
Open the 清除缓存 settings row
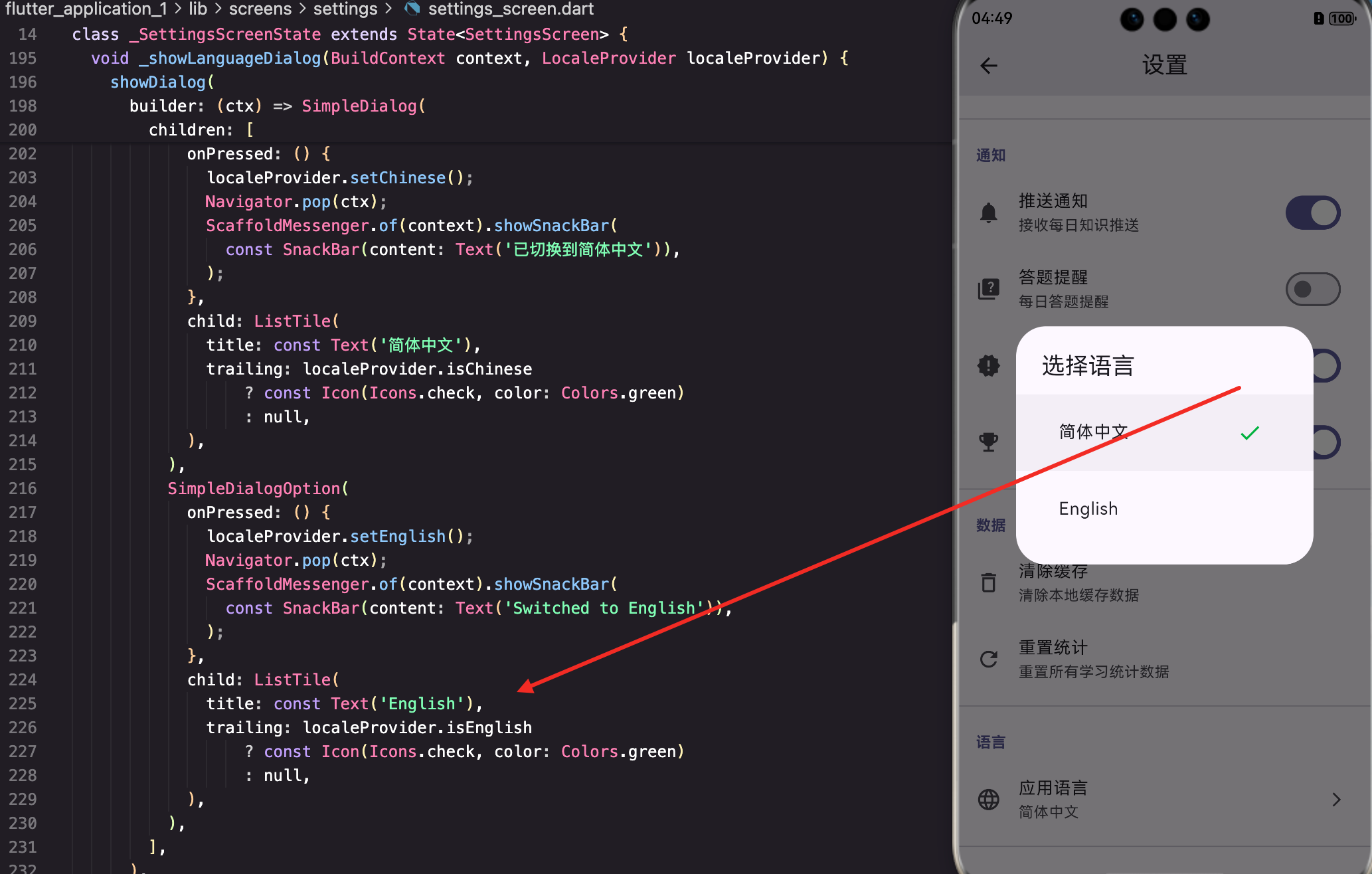[x=1164, y=582]
